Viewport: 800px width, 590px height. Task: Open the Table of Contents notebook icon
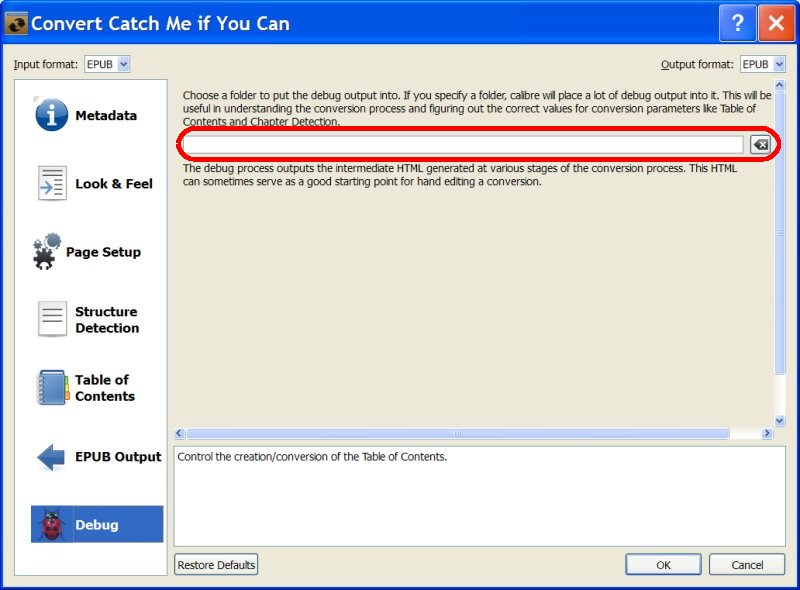tap(53, 387)
